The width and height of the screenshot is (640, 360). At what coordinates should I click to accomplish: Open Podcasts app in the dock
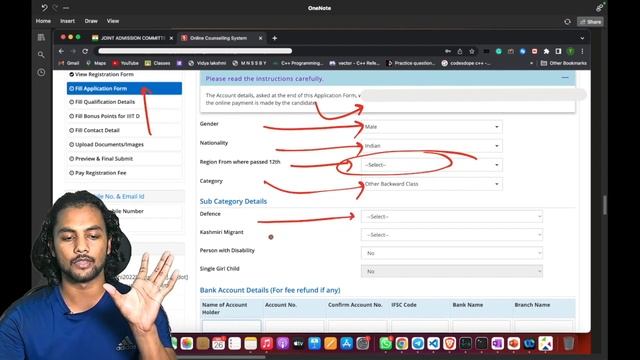[282, 343]
